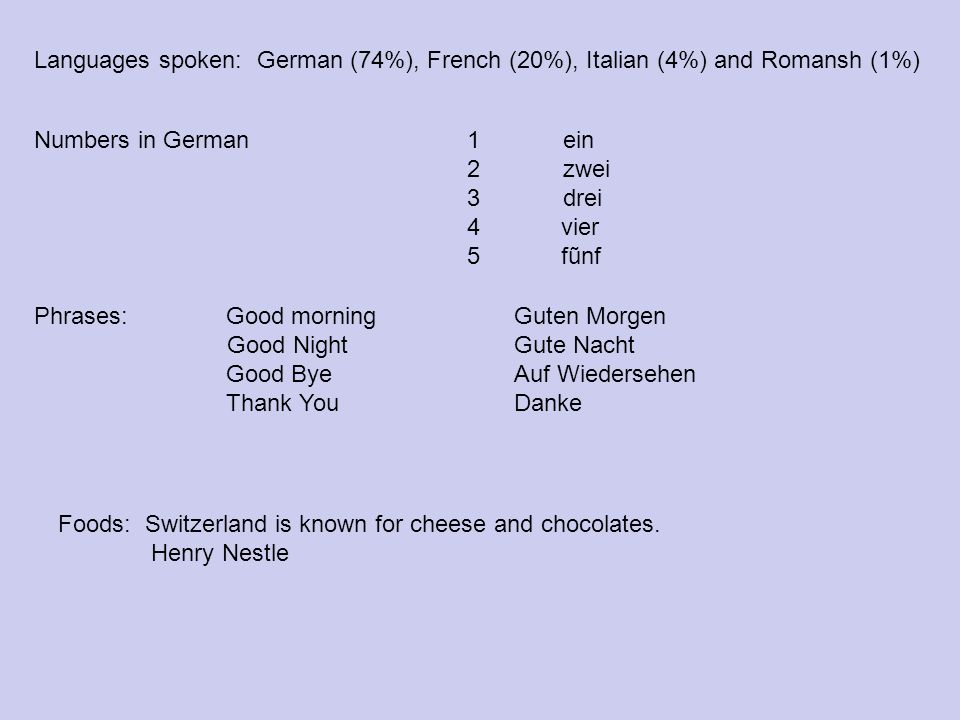Click the 'Phrases:' label
Screen dimensions: 960x720
(81, 316)
